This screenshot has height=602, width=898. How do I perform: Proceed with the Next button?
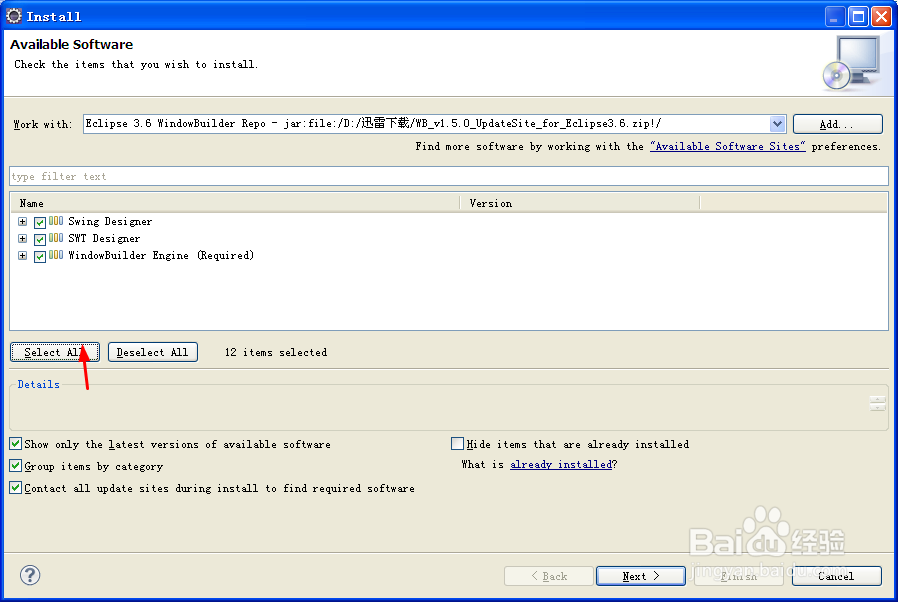point(641,576)
